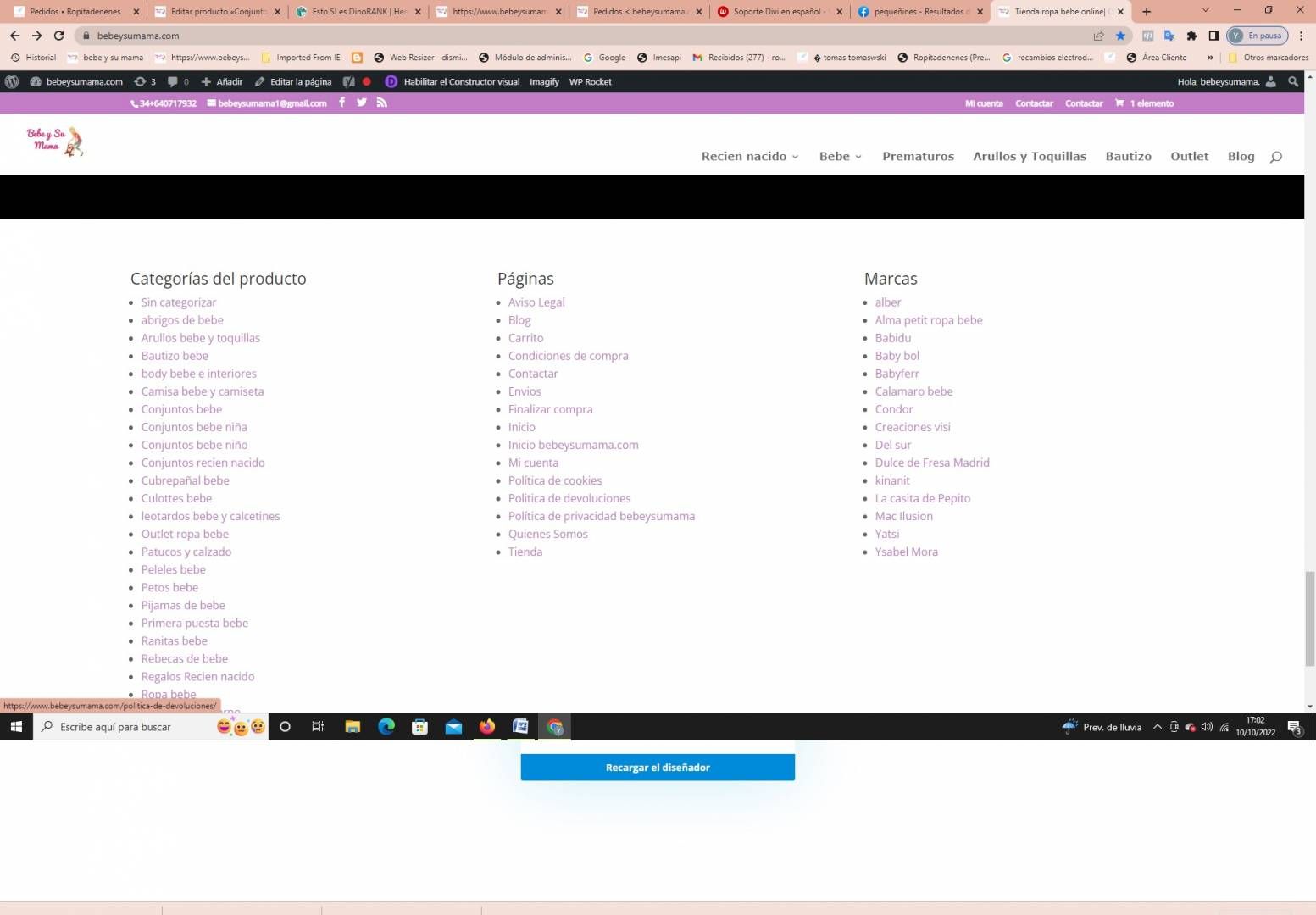The height and width of the screenshot is (915, 1316).
Task: Open Microsoft Store on the taskbar
Action: (x=419, y=727)
